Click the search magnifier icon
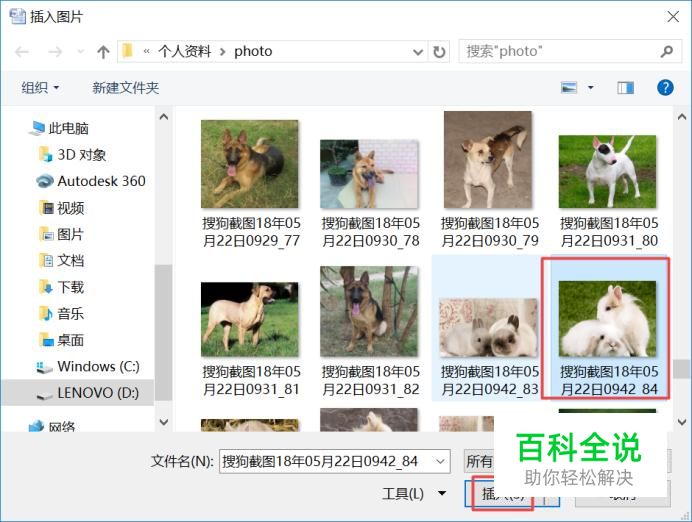This screenshot has width=692, height=522. coord(667,51)
